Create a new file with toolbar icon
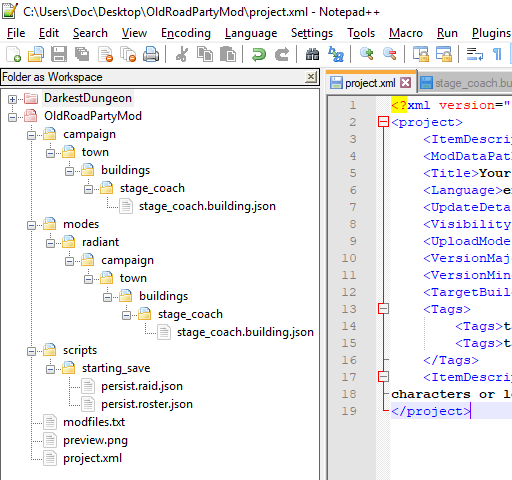 14,54
